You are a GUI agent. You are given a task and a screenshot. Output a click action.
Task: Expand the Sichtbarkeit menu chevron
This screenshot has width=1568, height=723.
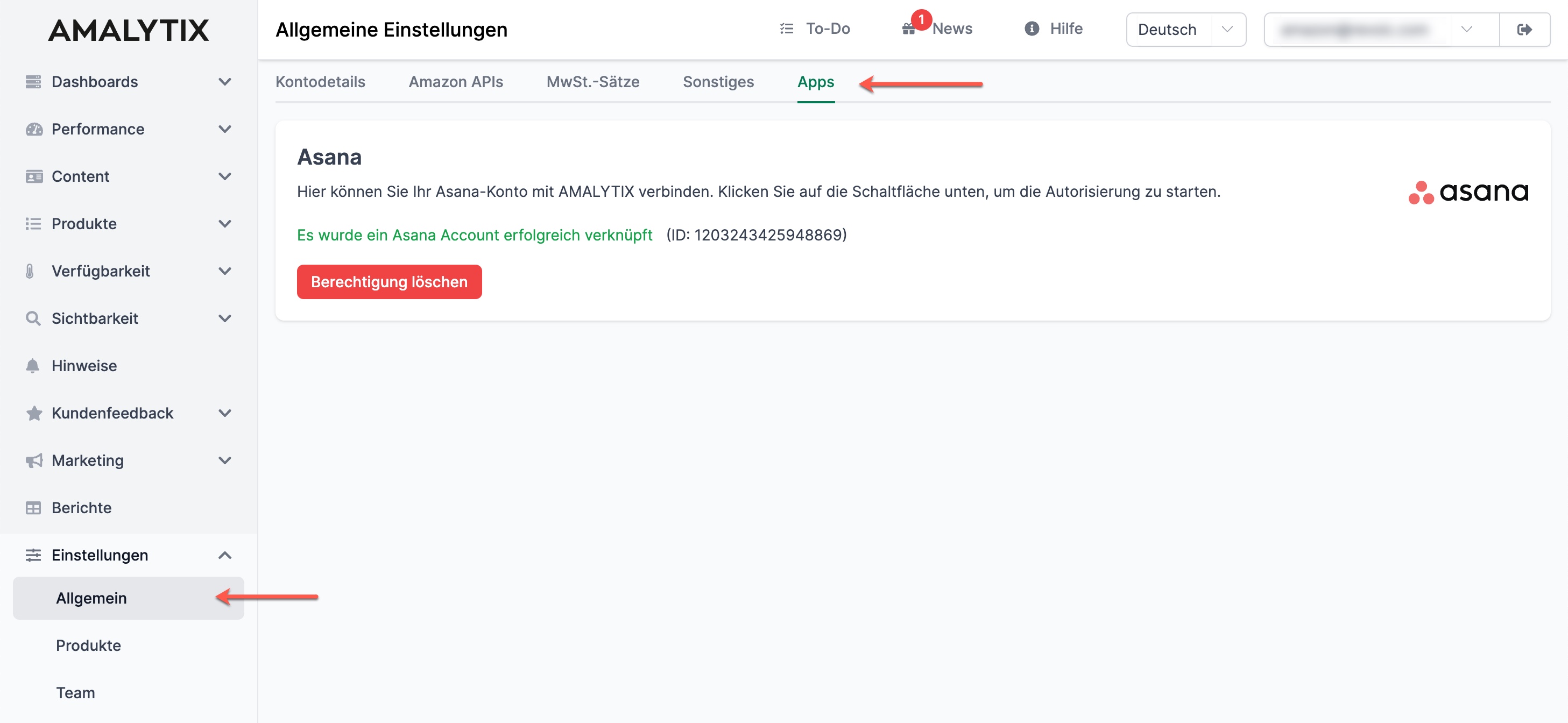click(224, 318)
